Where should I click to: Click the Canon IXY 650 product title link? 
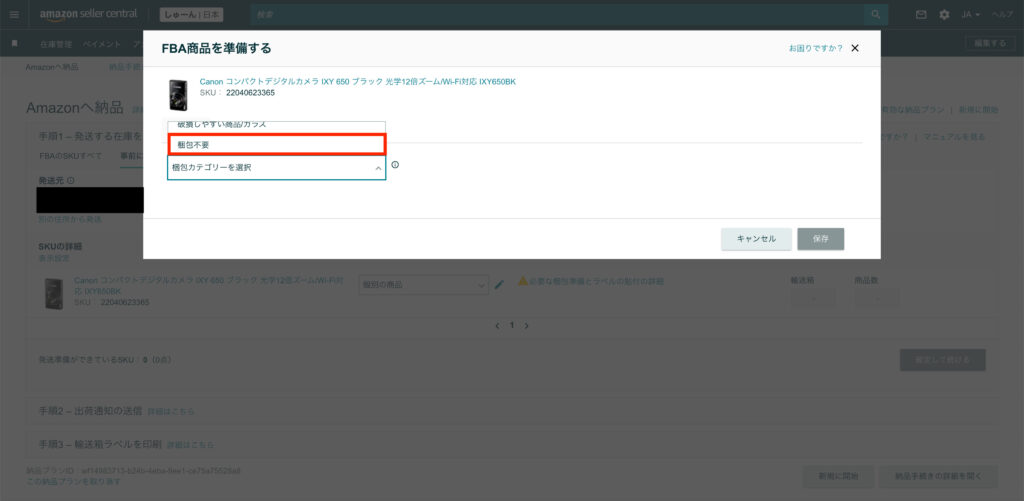pos(358,82)
